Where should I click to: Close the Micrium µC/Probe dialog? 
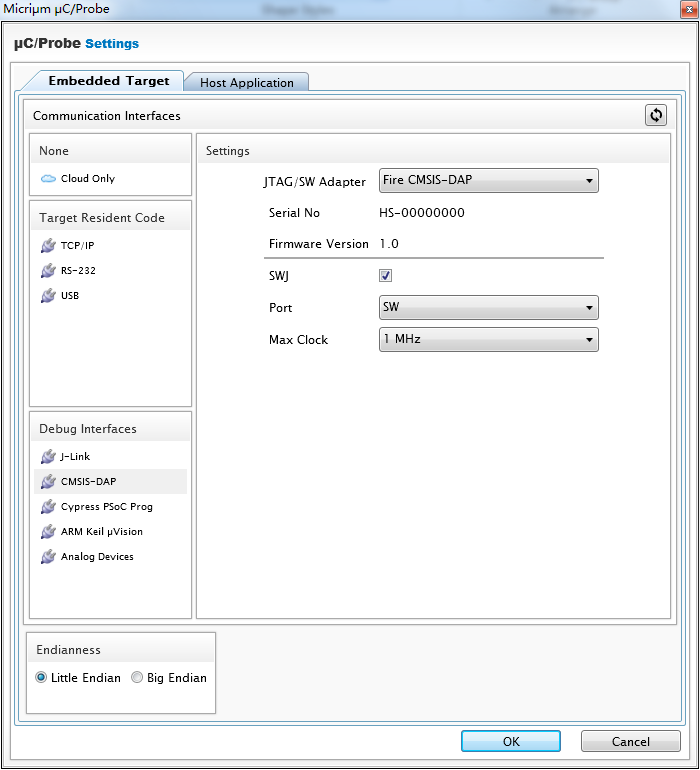[689, 9]
